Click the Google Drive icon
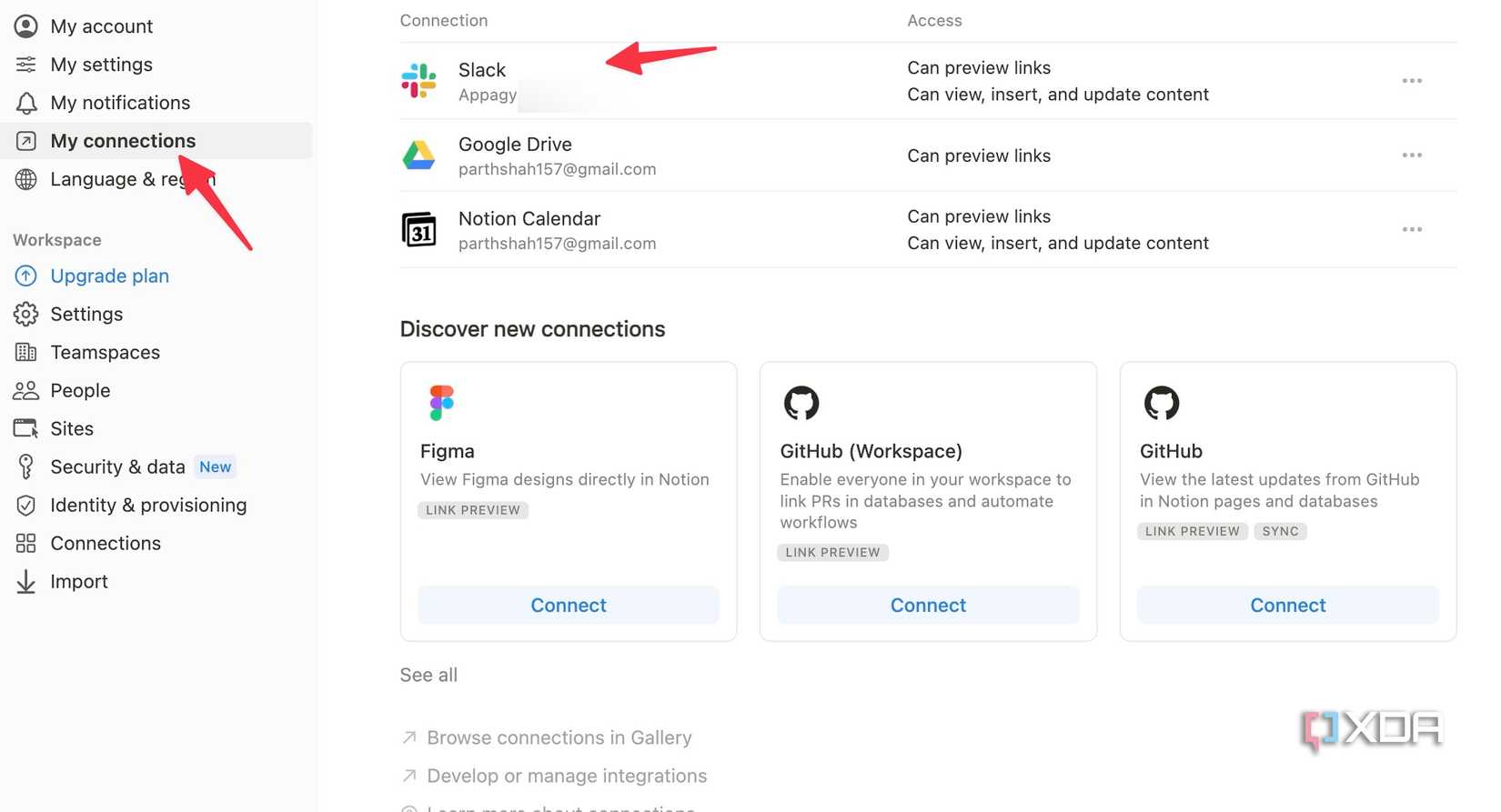This screenshot has height=812, width=1501. click(419, 155)
